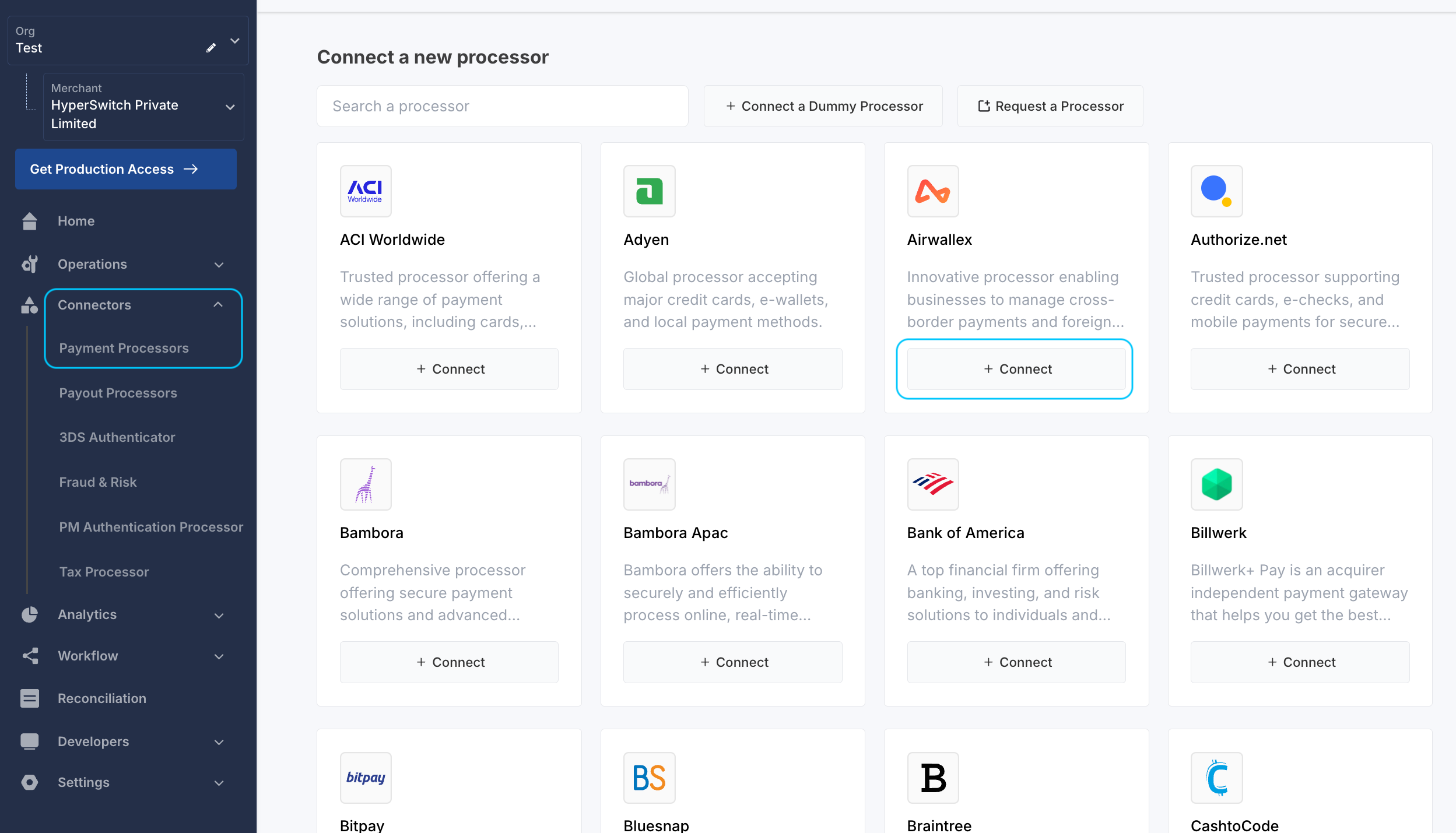Go to Fraud & Risk connectors

click(x=98, y=482)
